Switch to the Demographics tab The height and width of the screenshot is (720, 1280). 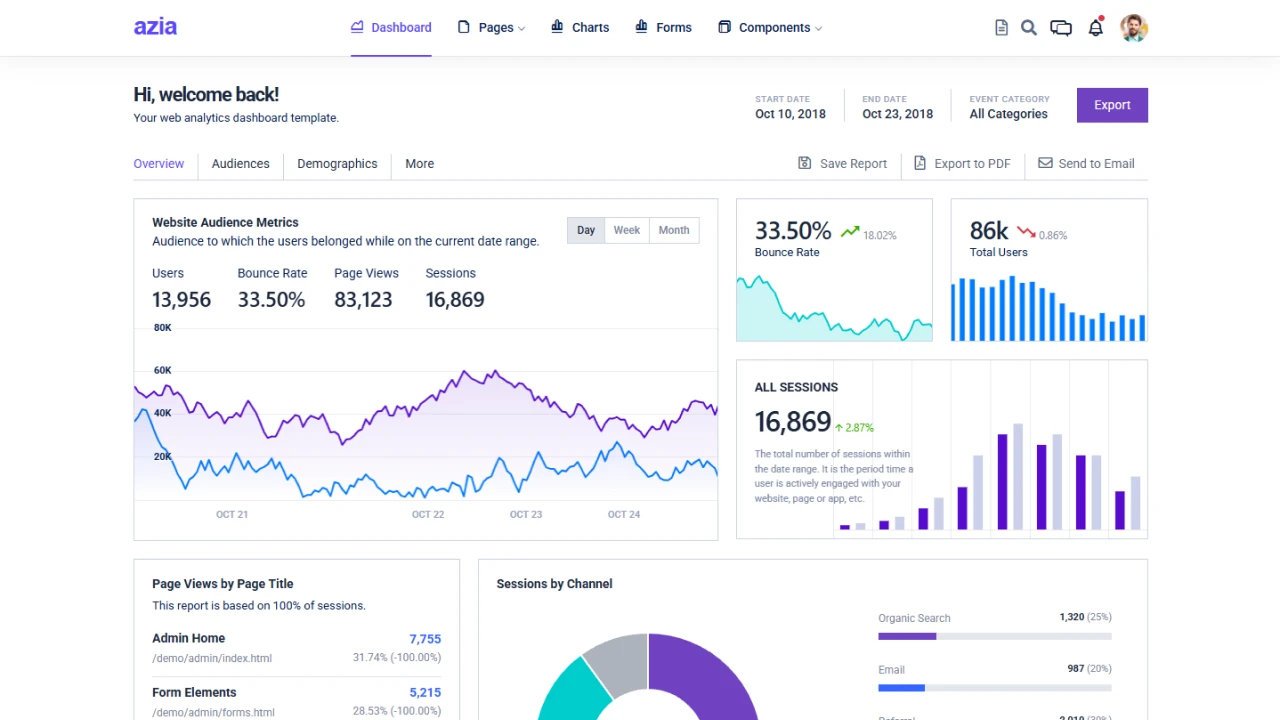337,164
